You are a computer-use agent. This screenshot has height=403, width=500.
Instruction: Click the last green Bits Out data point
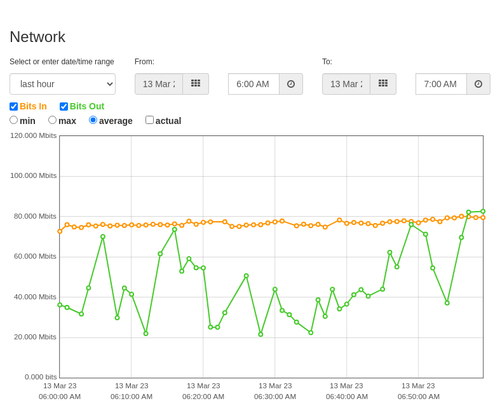pyautogui.click(x=483, y=211)
